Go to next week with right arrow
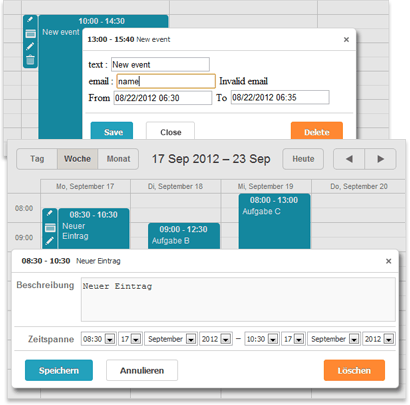 pyautogui.click(x=380, y=159)
